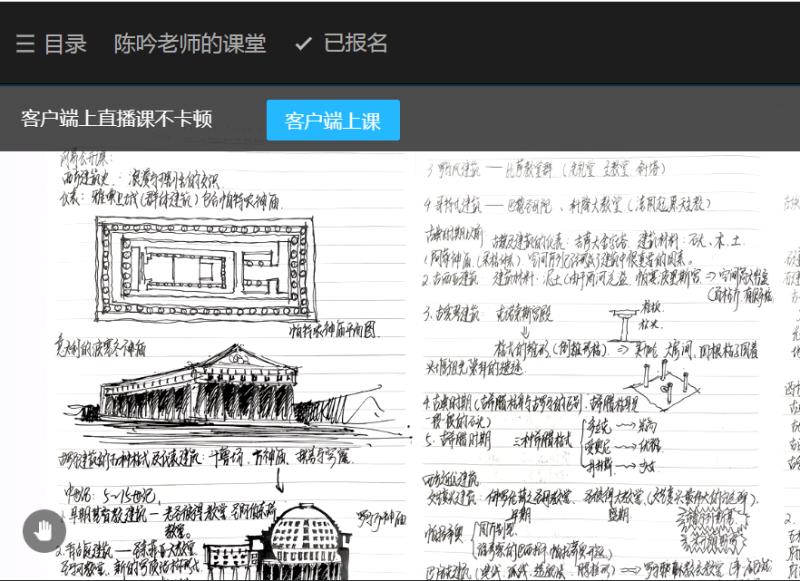Click the downward arrow above the dome
Screen dimensions: 800x581
point(281,483)
